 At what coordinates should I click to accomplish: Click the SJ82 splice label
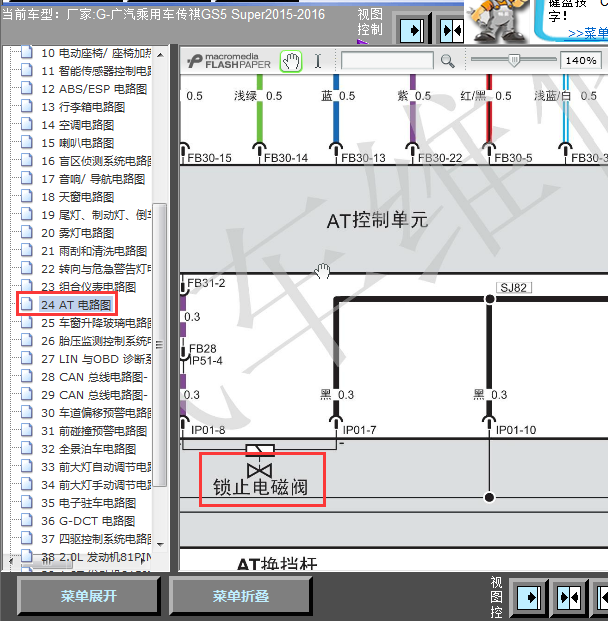pyautogui.click(x=514, y=288)
